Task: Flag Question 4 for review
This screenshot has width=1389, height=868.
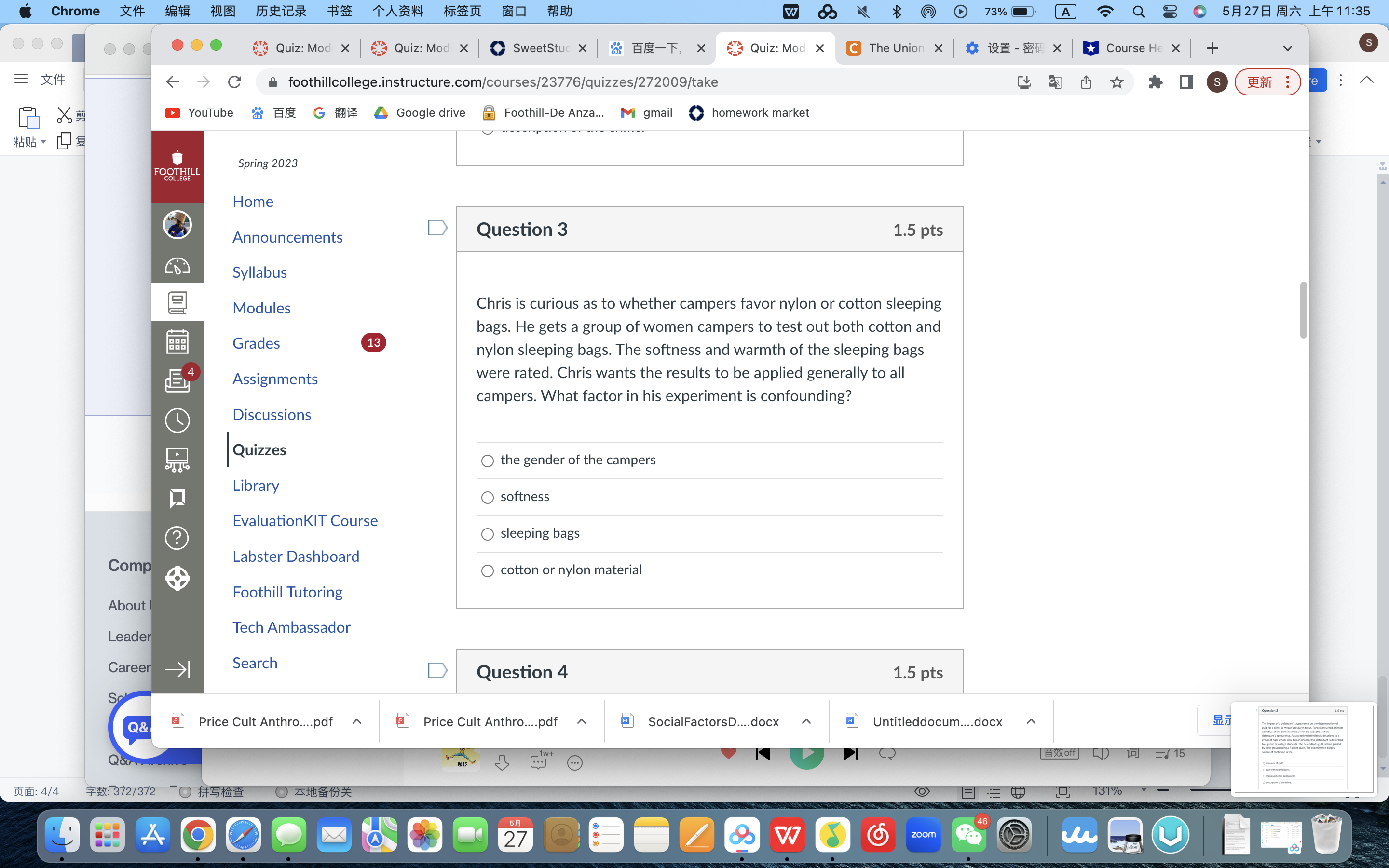Action: (x=437, y=670)
